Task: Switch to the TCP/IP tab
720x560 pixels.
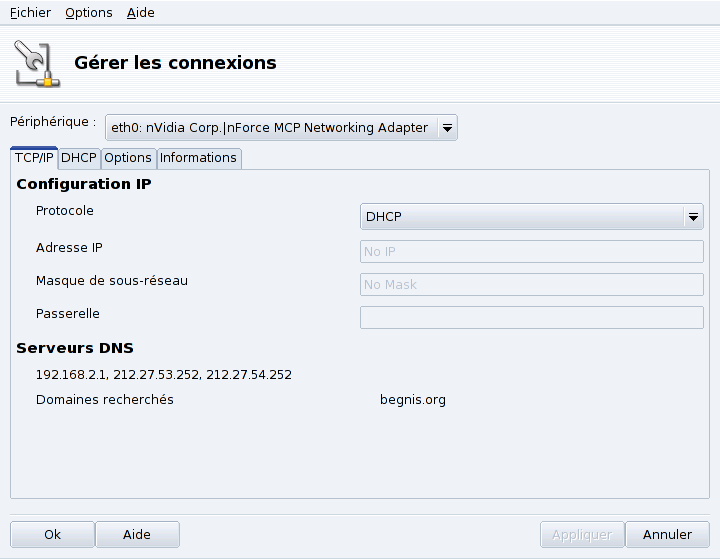Action: [34, 158]
